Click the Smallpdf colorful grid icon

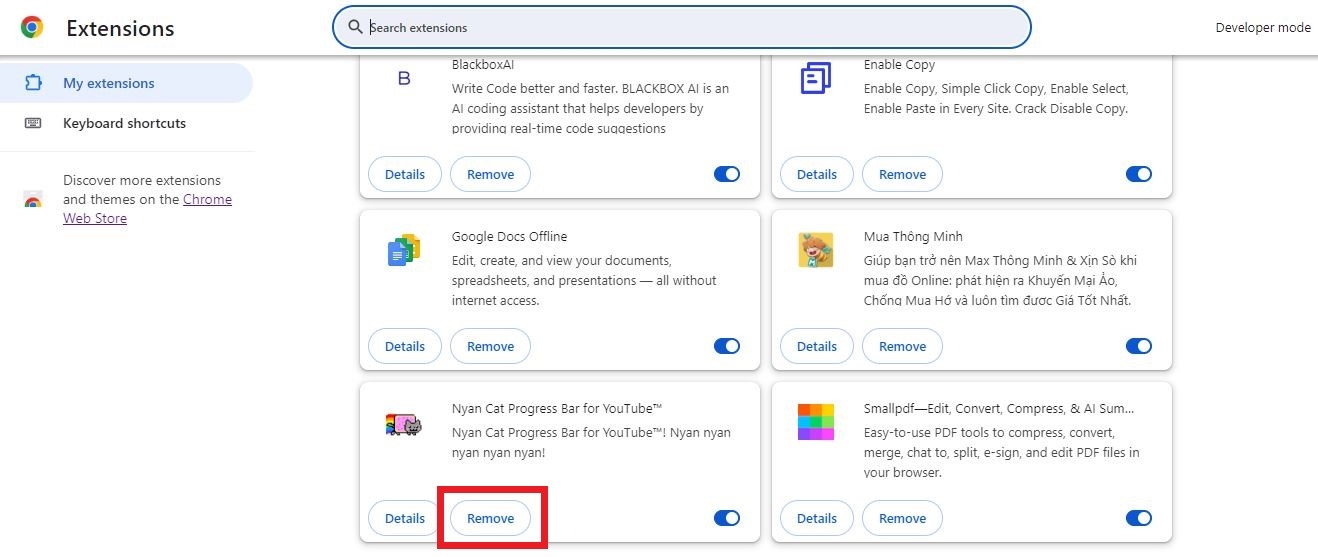tap(816, 422)
